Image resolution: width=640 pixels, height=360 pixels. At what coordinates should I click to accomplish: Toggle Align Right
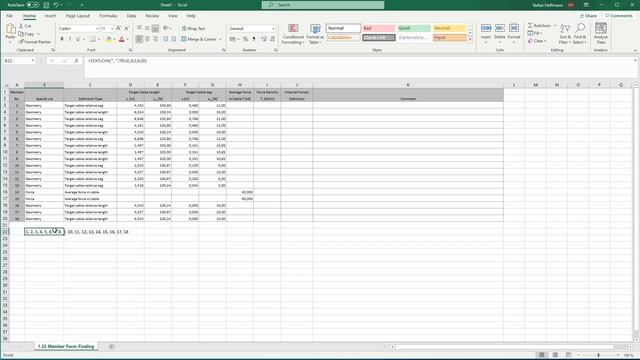click(x=155, y=39)
